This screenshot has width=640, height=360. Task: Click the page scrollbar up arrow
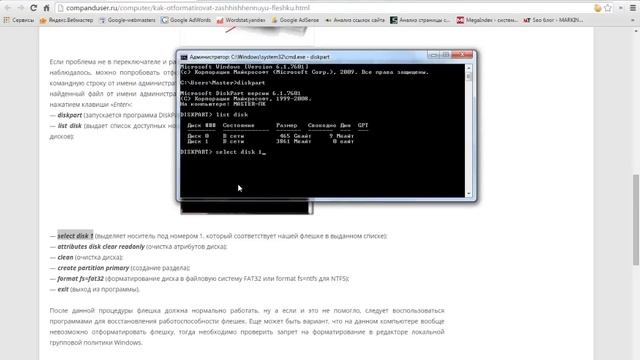636,31
